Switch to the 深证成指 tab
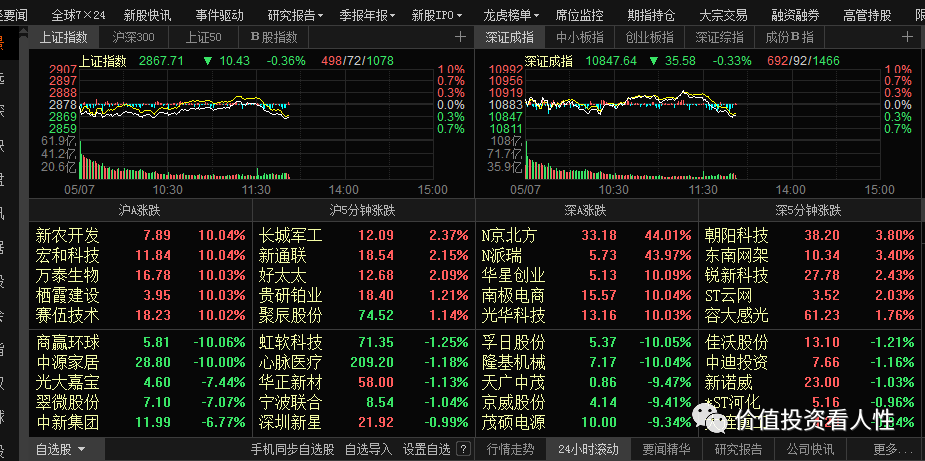Image resolution: width=925 pixels, height=461 pixels. (510, 37)
